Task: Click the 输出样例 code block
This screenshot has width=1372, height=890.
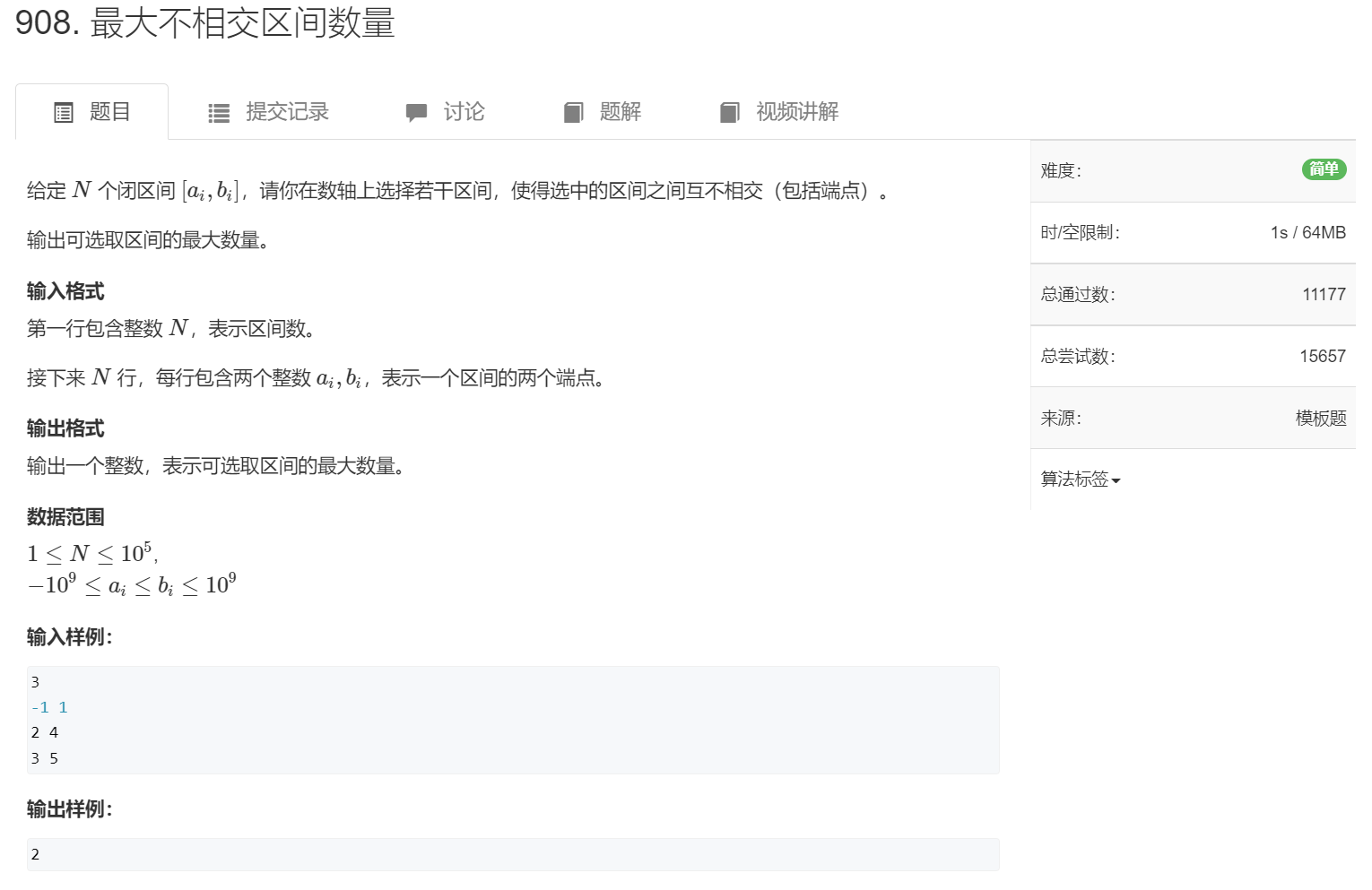Action: click(513, 854)
